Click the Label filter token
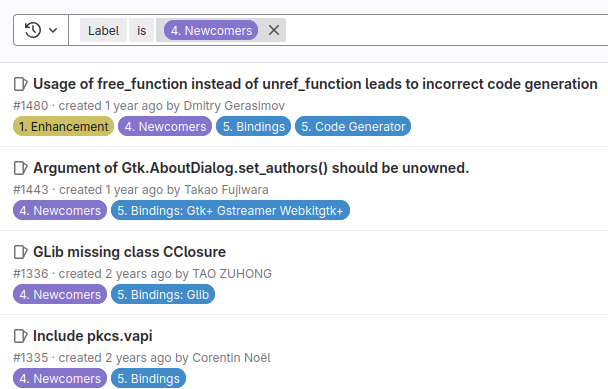This screenshot has height=389, width=608. click(103, 30)
